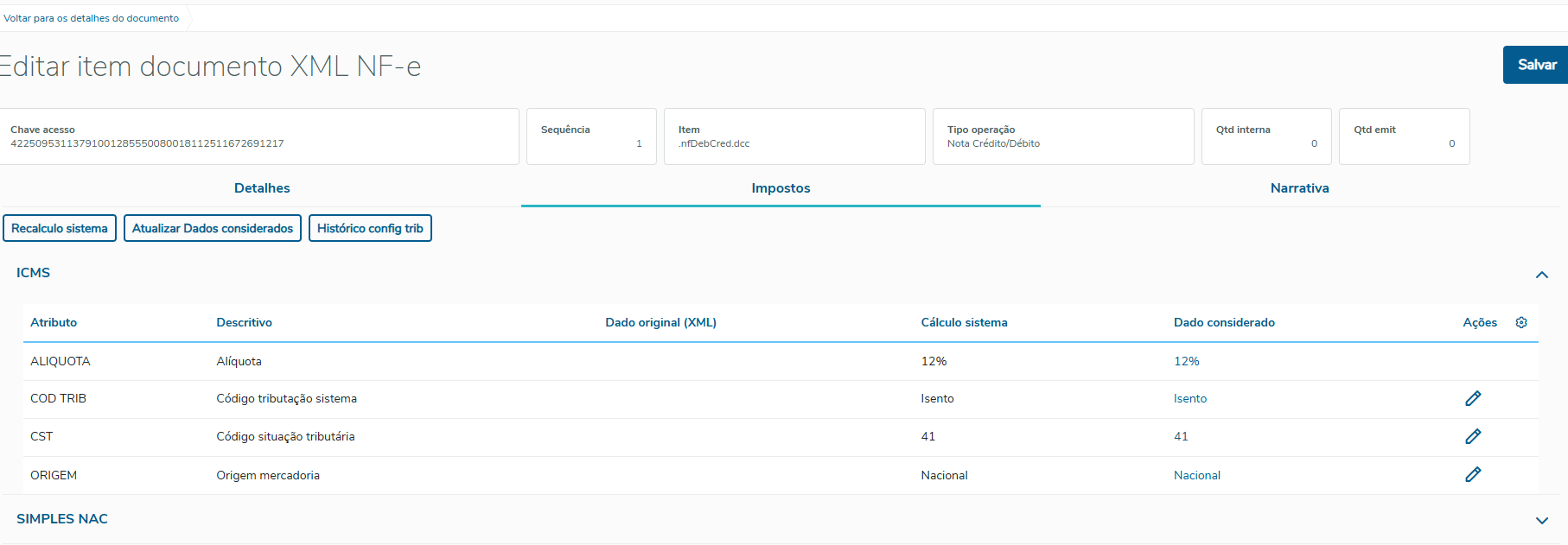Screen dimensions: 1568x545
Task: Switch to the Detalhes tab
Action: click(262, 188)
